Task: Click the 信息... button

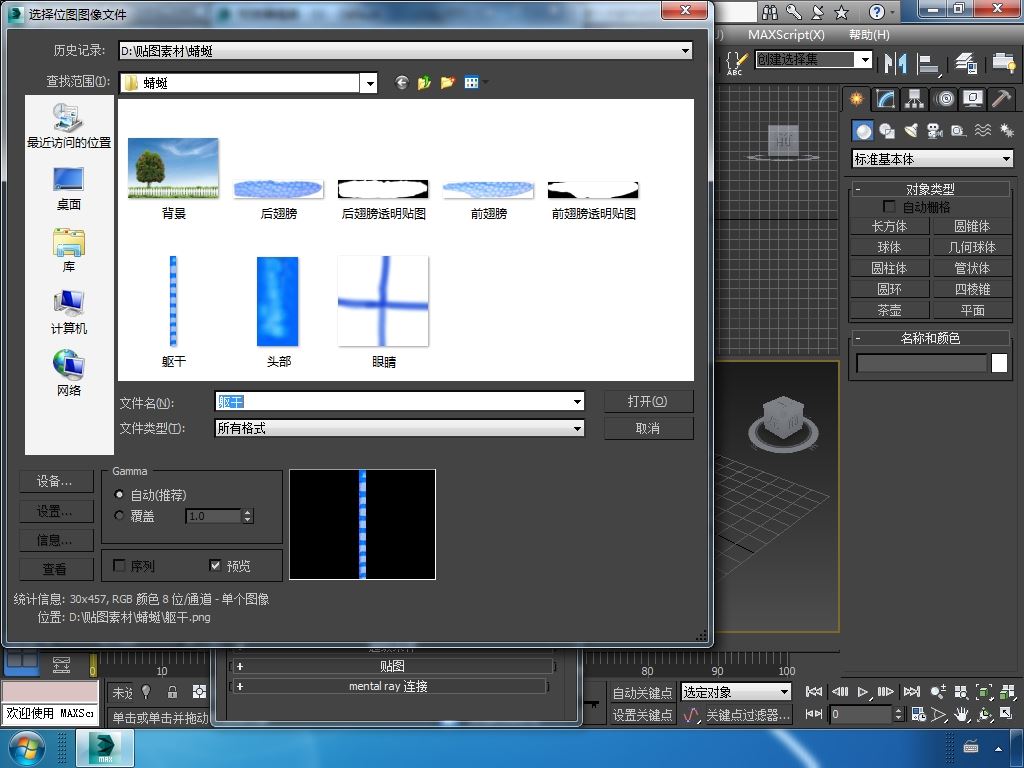Action: (x=56, y=540)
